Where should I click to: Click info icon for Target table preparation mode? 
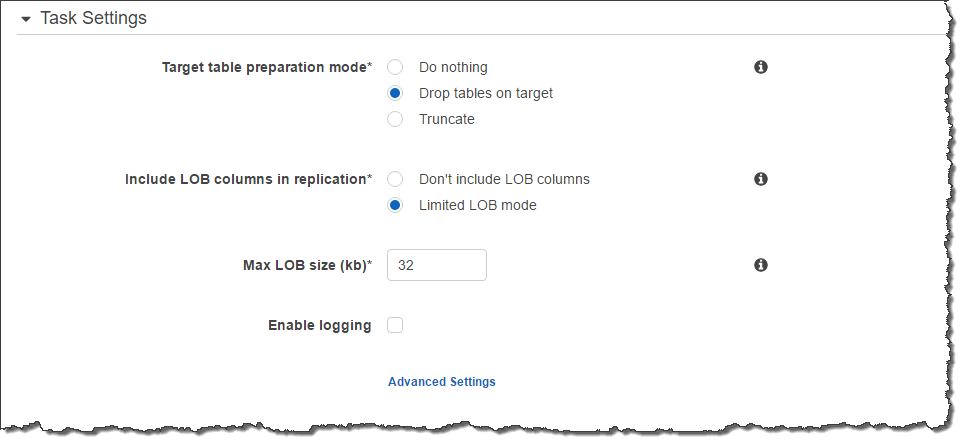click(760, 67)
